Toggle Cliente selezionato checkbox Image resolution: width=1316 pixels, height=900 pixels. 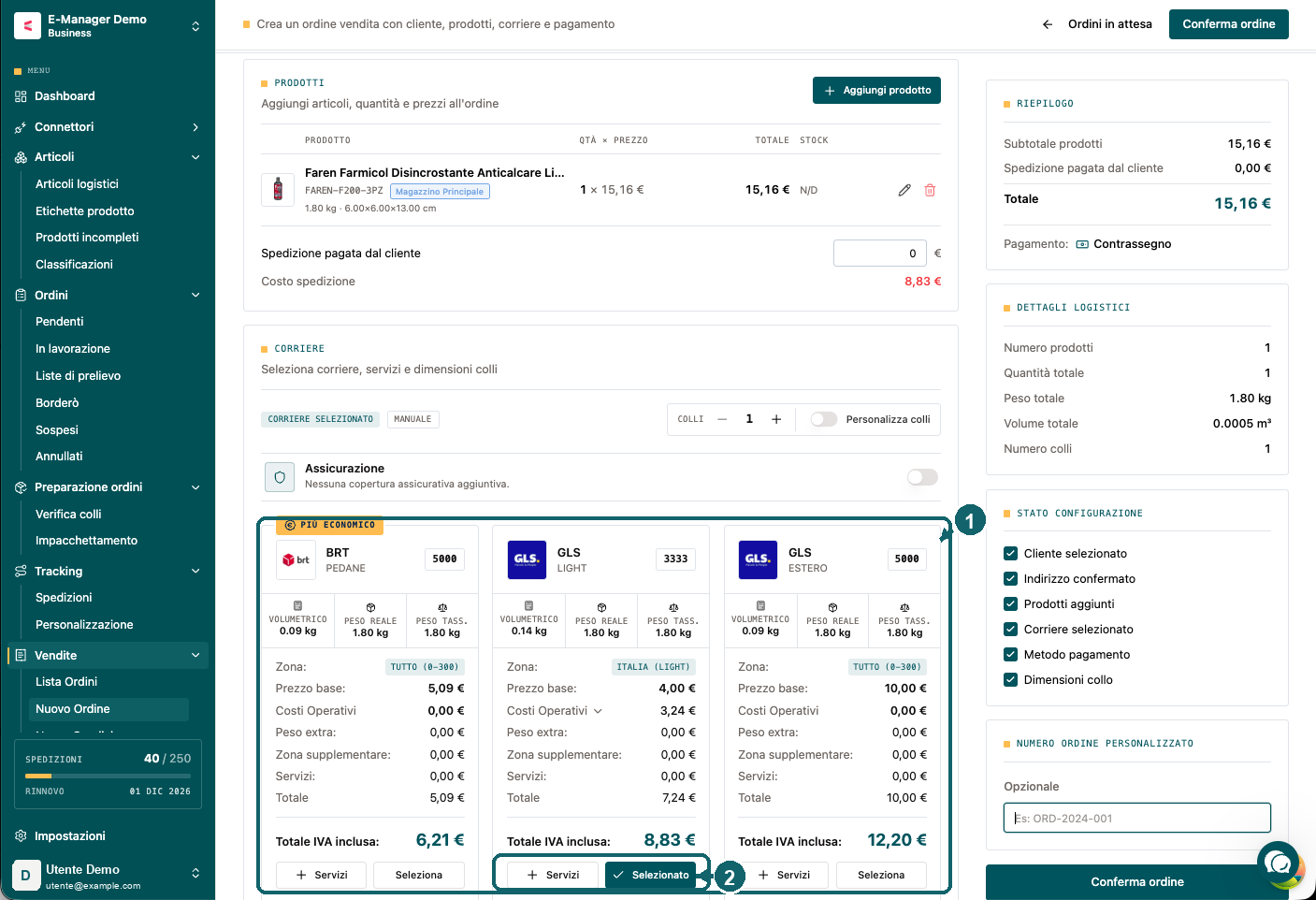1010,554
